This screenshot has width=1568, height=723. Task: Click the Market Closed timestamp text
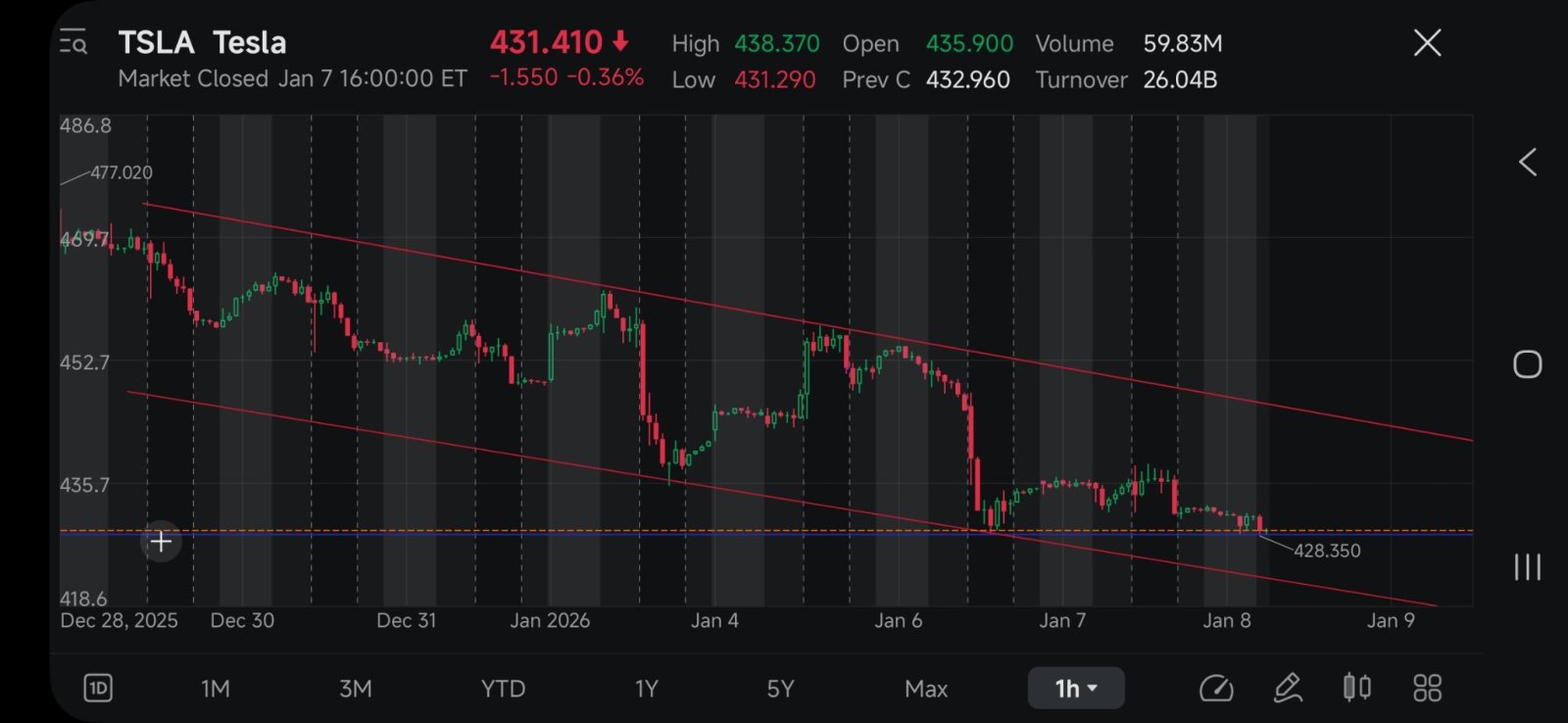(x=292, y=78)
